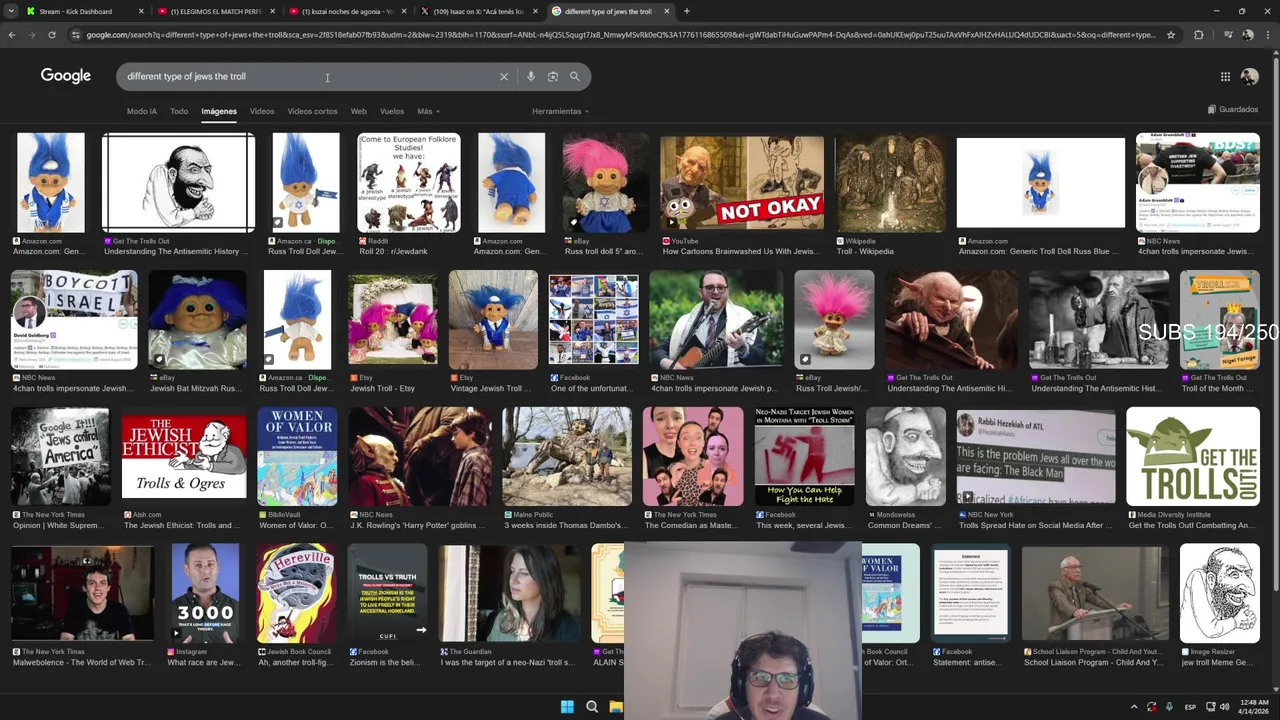The image size is (1280, 720).
Task: Open the Chrome extensions puzzle icon
Action: 1199,35
